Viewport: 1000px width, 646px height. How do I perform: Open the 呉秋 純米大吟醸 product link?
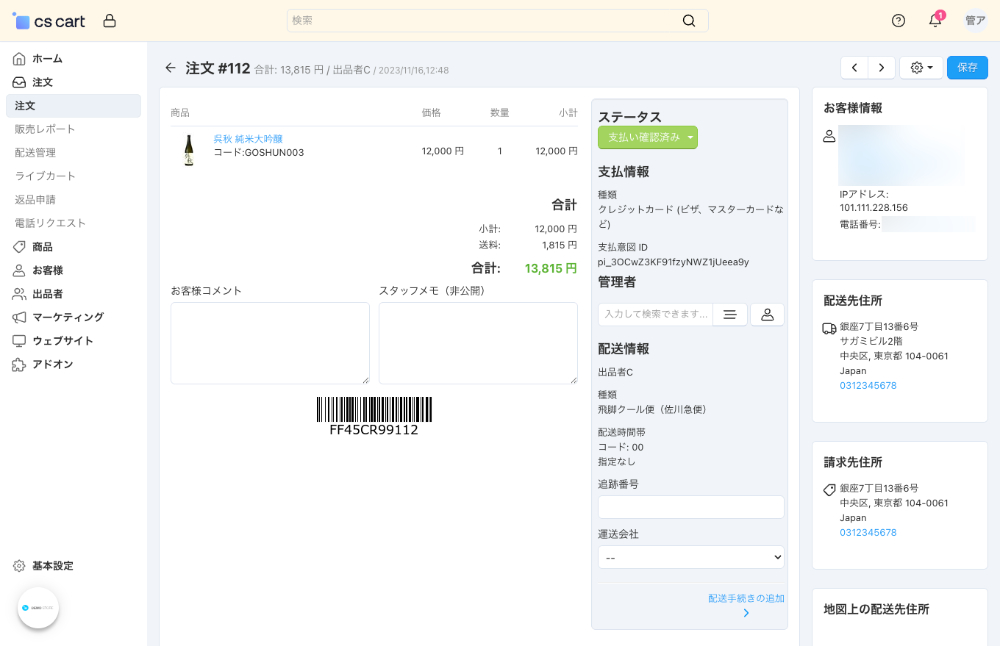[247, 139]
